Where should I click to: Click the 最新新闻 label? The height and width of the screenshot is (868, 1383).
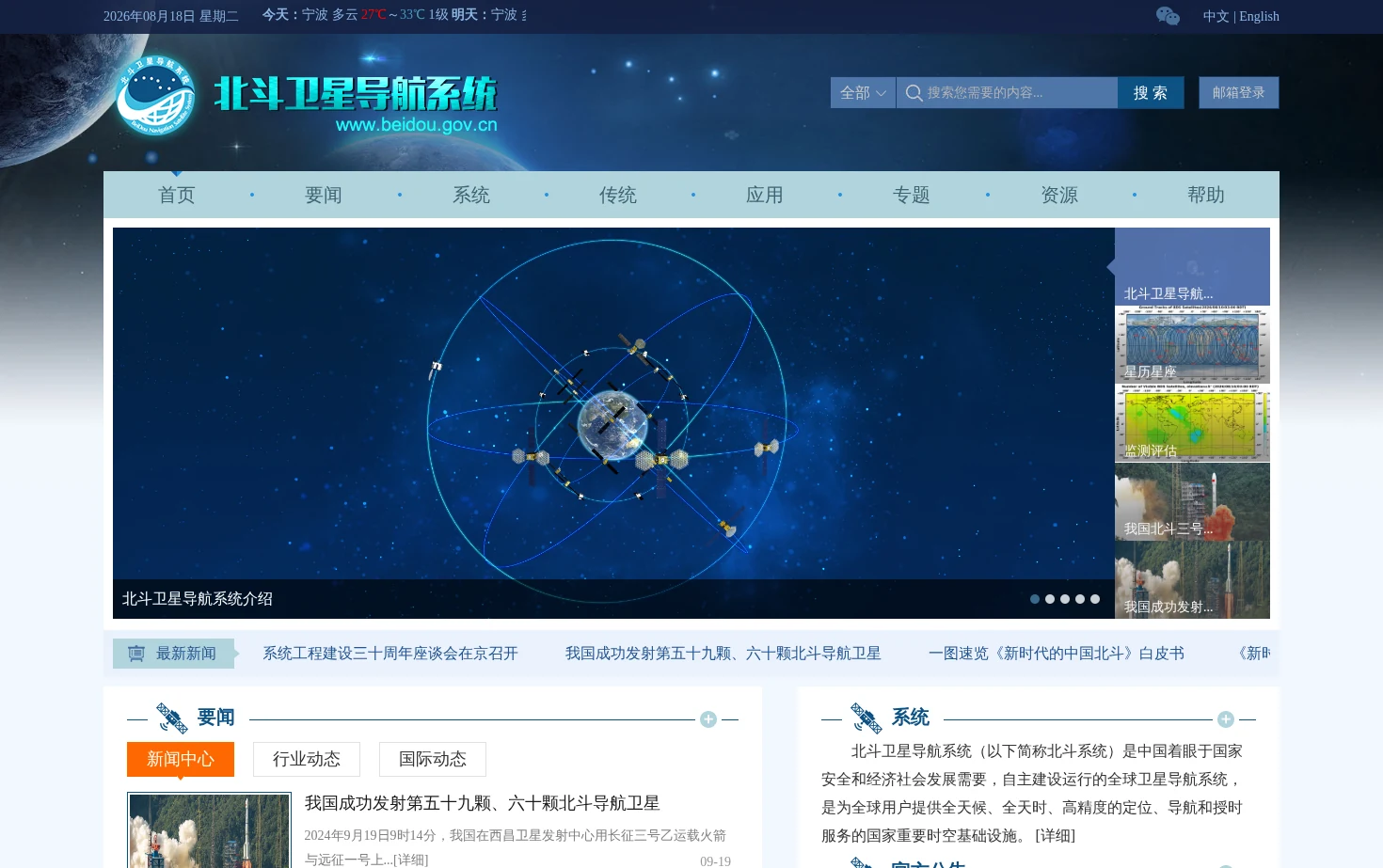186,654
